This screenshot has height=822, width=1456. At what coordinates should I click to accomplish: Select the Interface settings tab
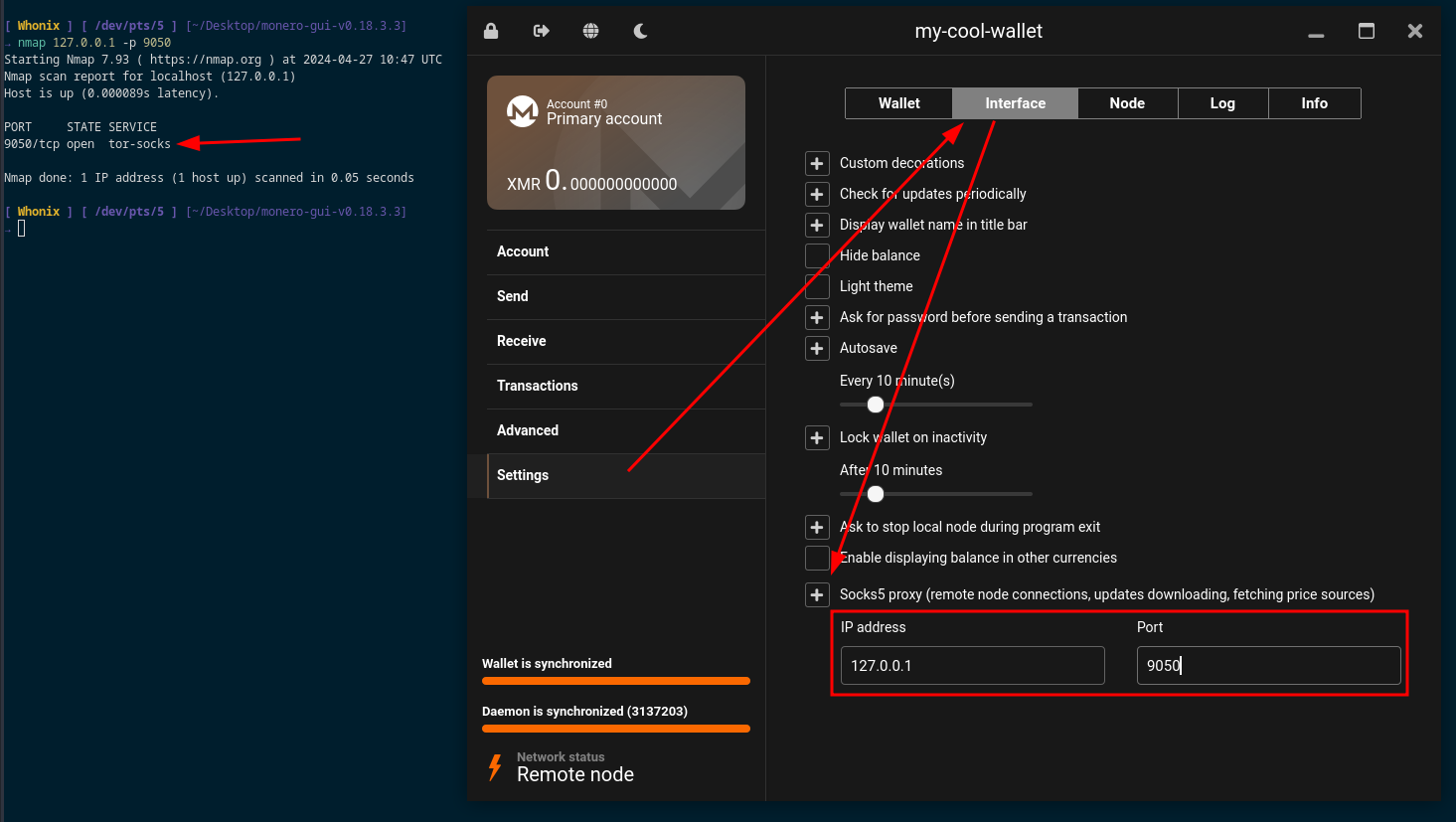point(1015,103)
